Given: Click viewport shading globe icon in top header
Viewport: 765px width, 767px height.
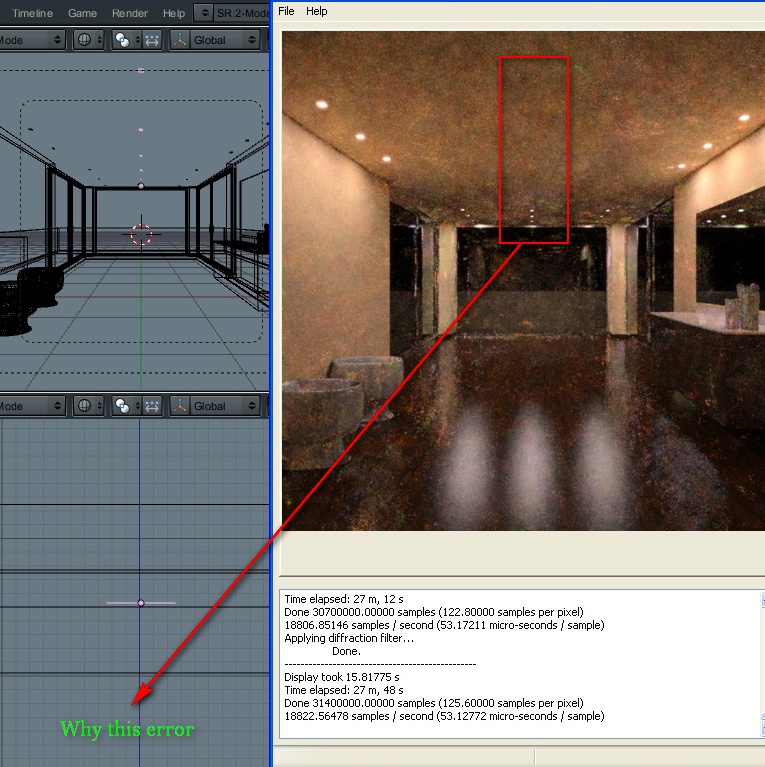Looking at the screenshot, I should (88, 40).
